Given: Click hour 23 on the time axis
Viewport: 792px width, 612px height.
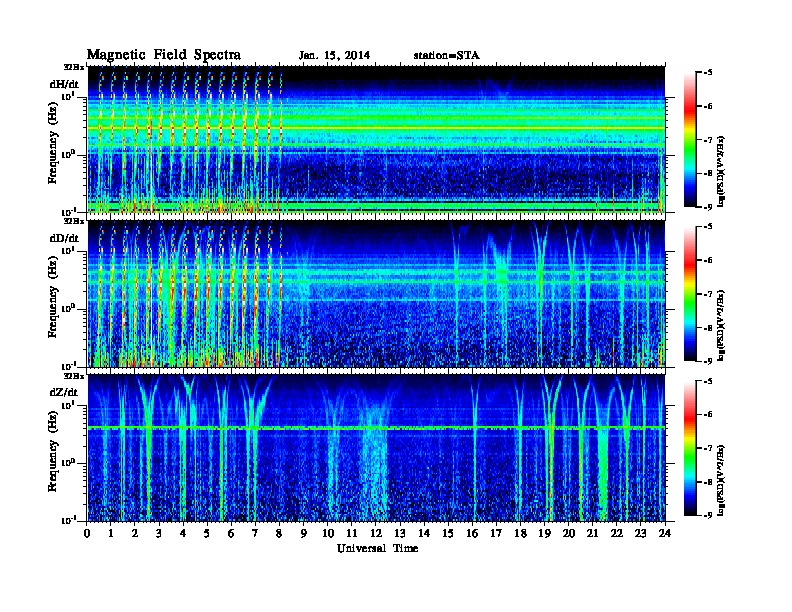Looking at the screenshot, I should click(x=641, y=534).
